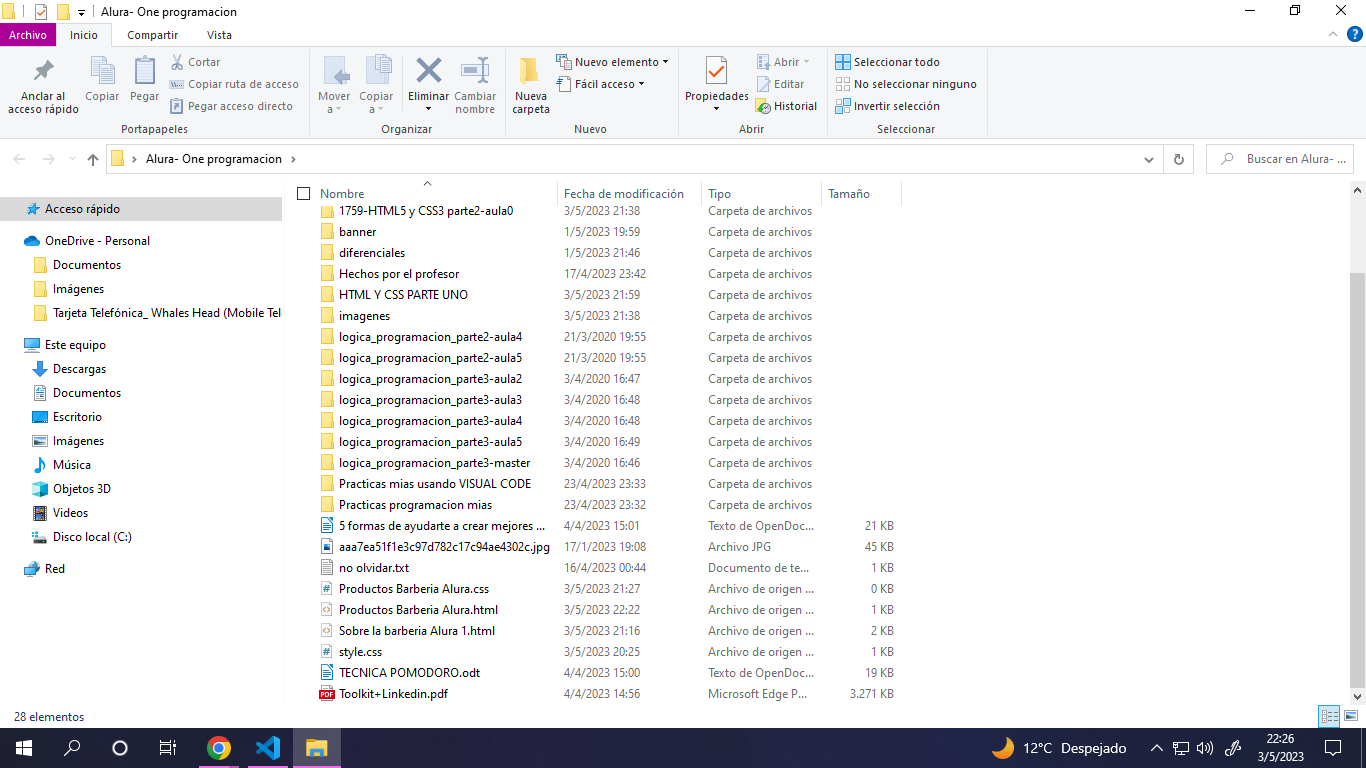The height and width of the screenshot is (768, 1366).
Task: Open Google Chrome from the taskbar
Action: click(x=219, y=748)
